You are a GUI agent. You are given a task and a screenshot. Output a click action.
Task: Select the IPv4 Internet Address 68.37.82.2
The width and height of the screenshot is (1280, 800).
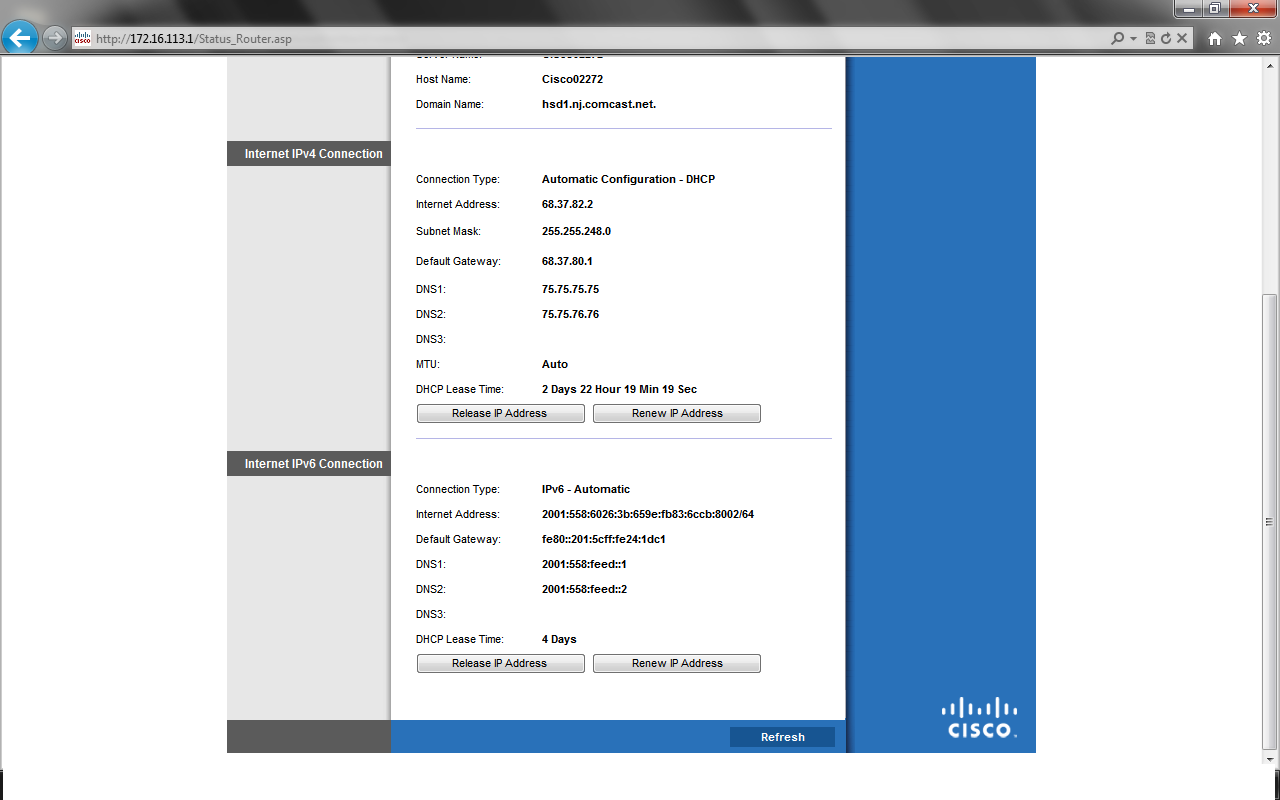[567, 204]
